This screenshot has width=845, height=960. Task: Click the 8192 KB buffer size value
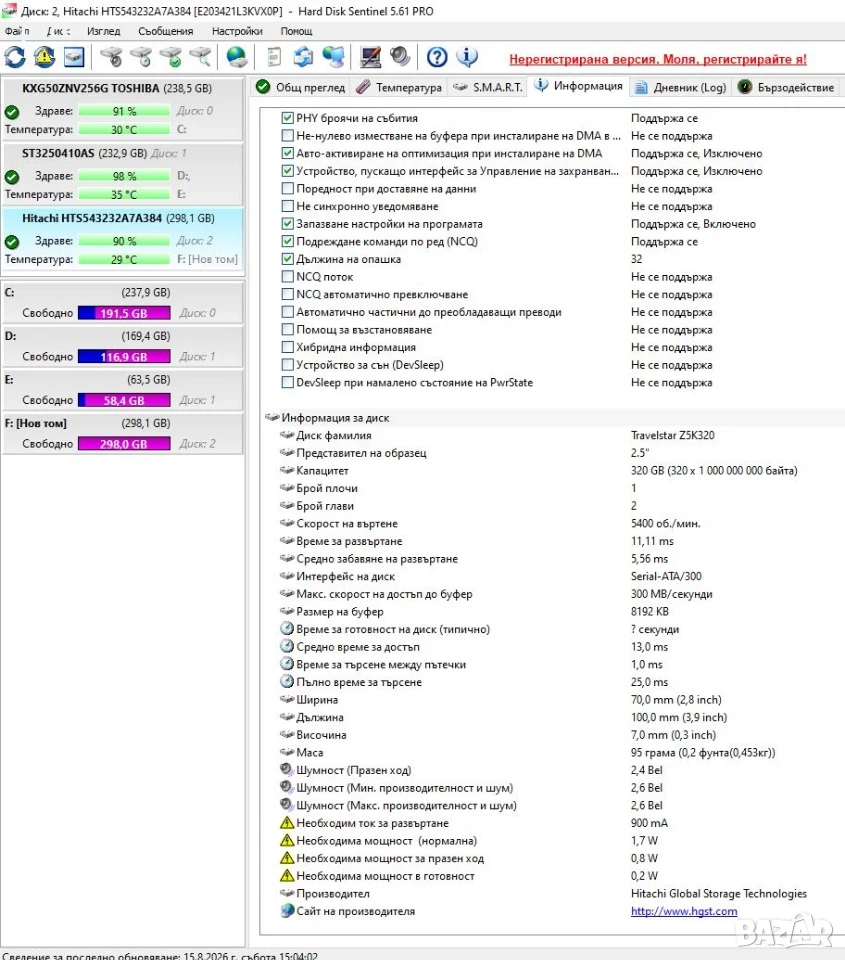tap(650, 611)
